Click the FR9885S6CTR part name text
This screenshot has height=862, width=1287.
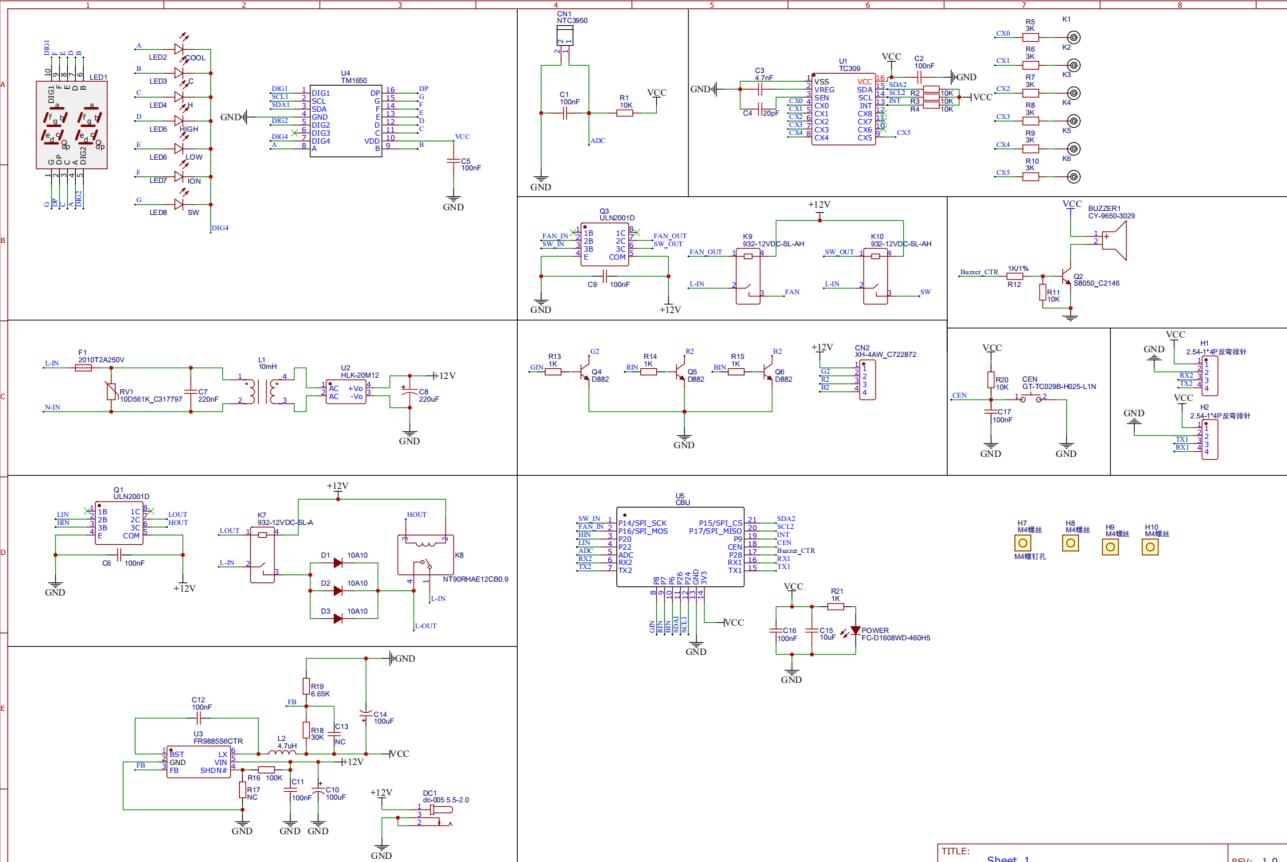point(218,741)
